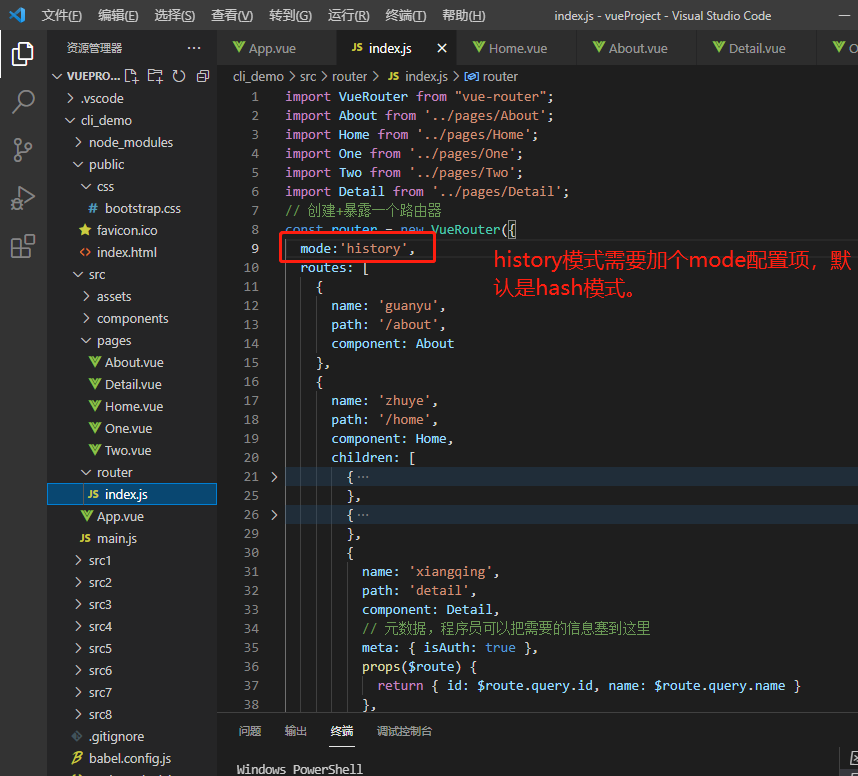This screenshot has width=858, height=776.
Task: Open Home.vue in the pages folder
Action: pyautogui.click(x=132, y=407)
